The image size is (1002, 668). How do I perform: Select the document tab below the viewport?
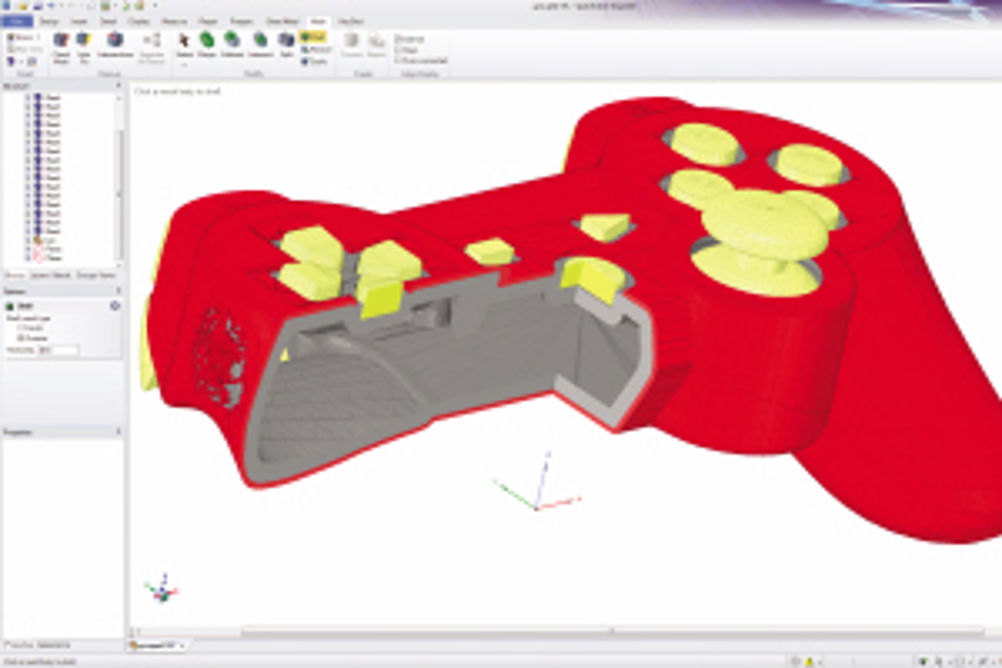pyautogui.click(x=157, y=646)
